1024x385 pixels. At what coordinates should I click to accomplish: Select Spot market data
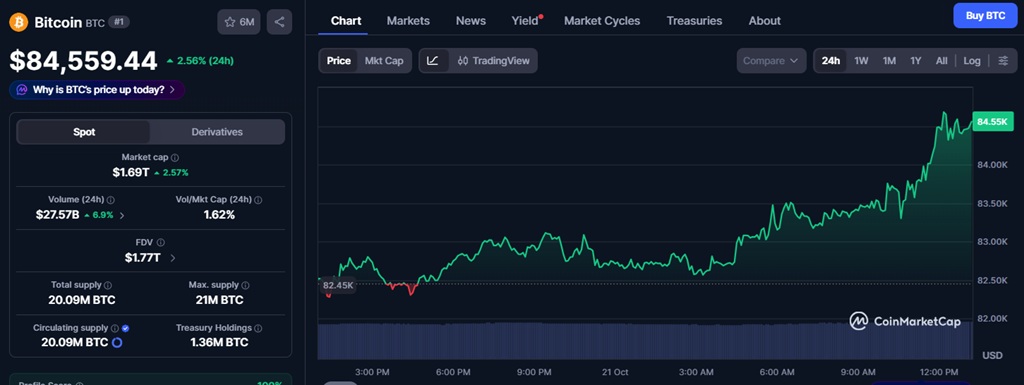pyautogui.click(x=84, y=132)
